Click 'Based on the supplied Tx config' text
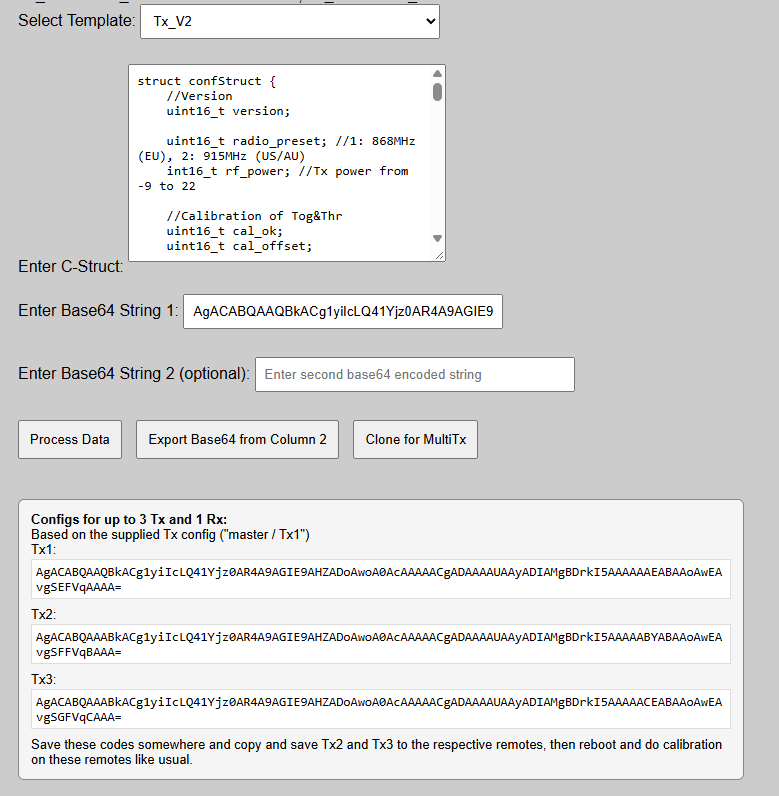Image resolution: width=779 pixels, height=796 pixels. (170, 535)
